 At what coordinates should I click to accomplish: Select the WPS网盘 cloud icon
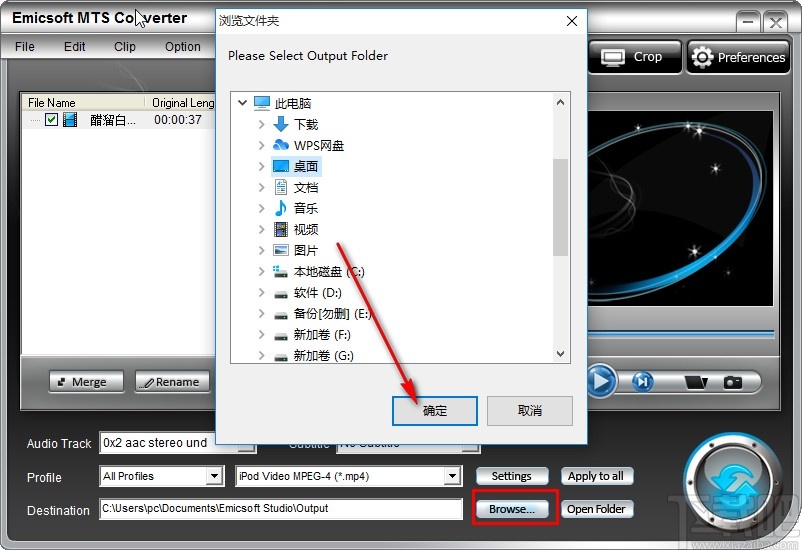pyautogui.click(x=281, y=145)
